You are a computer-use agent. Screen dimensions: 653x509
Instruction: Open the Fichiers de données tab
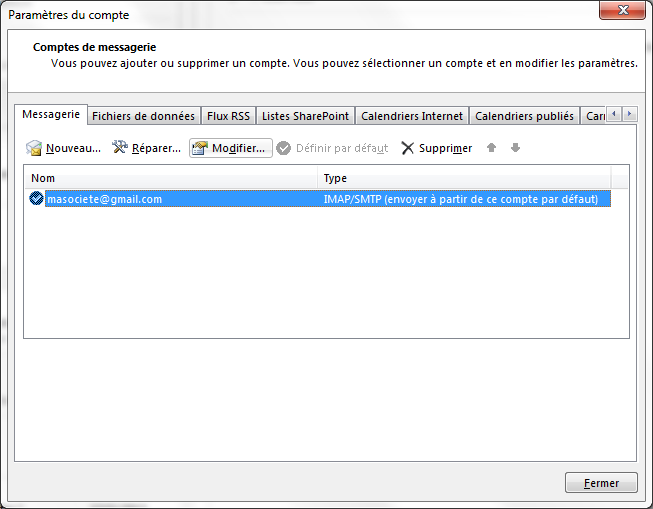click(x=144, y=116)
